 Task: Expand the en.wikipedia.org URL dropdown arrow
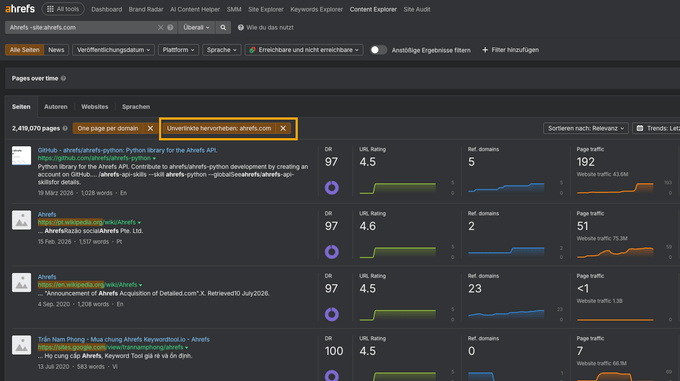coord(141,285)
